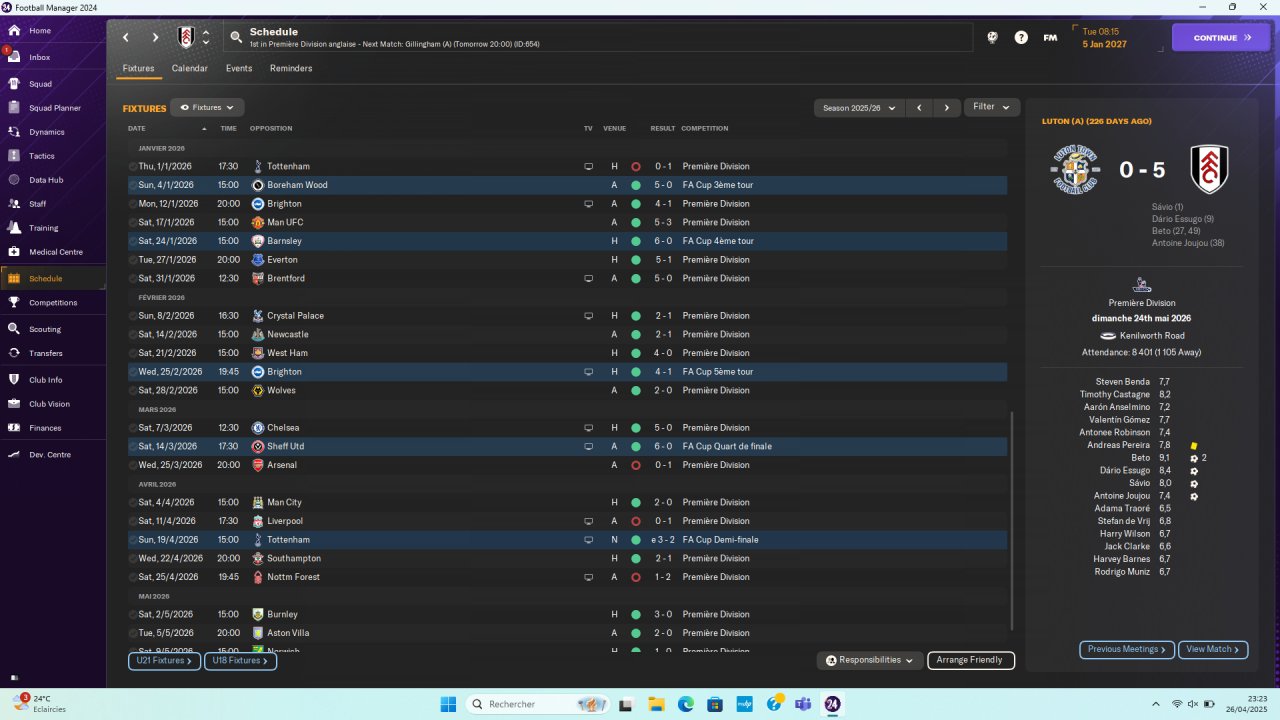Click the Competitions trophy icon
The width and height of the screenshot is (1280, 720).
[14, 302]
